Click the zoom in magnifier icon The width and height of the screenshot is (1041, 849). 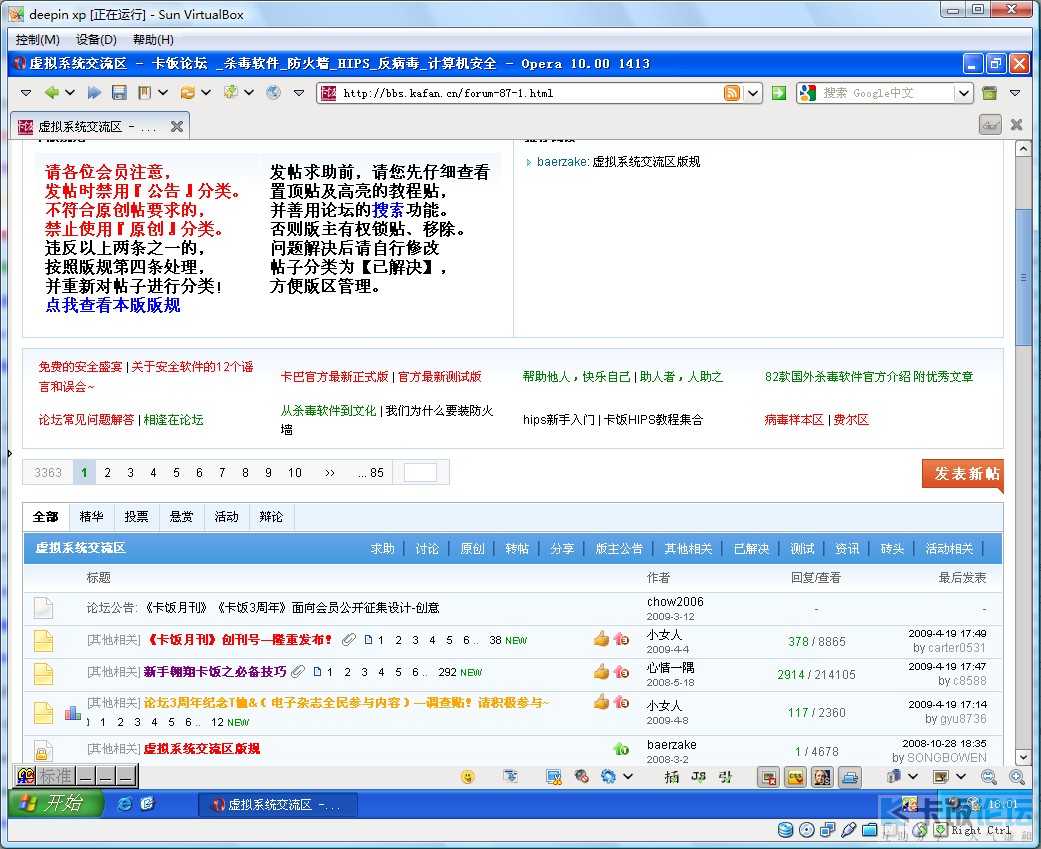[1016, 777]
